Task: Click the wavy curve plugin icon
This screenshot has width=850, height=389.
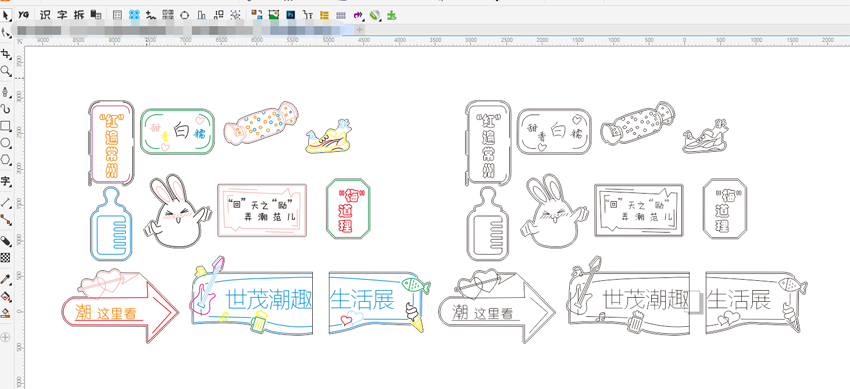Action: pos(151,15)
